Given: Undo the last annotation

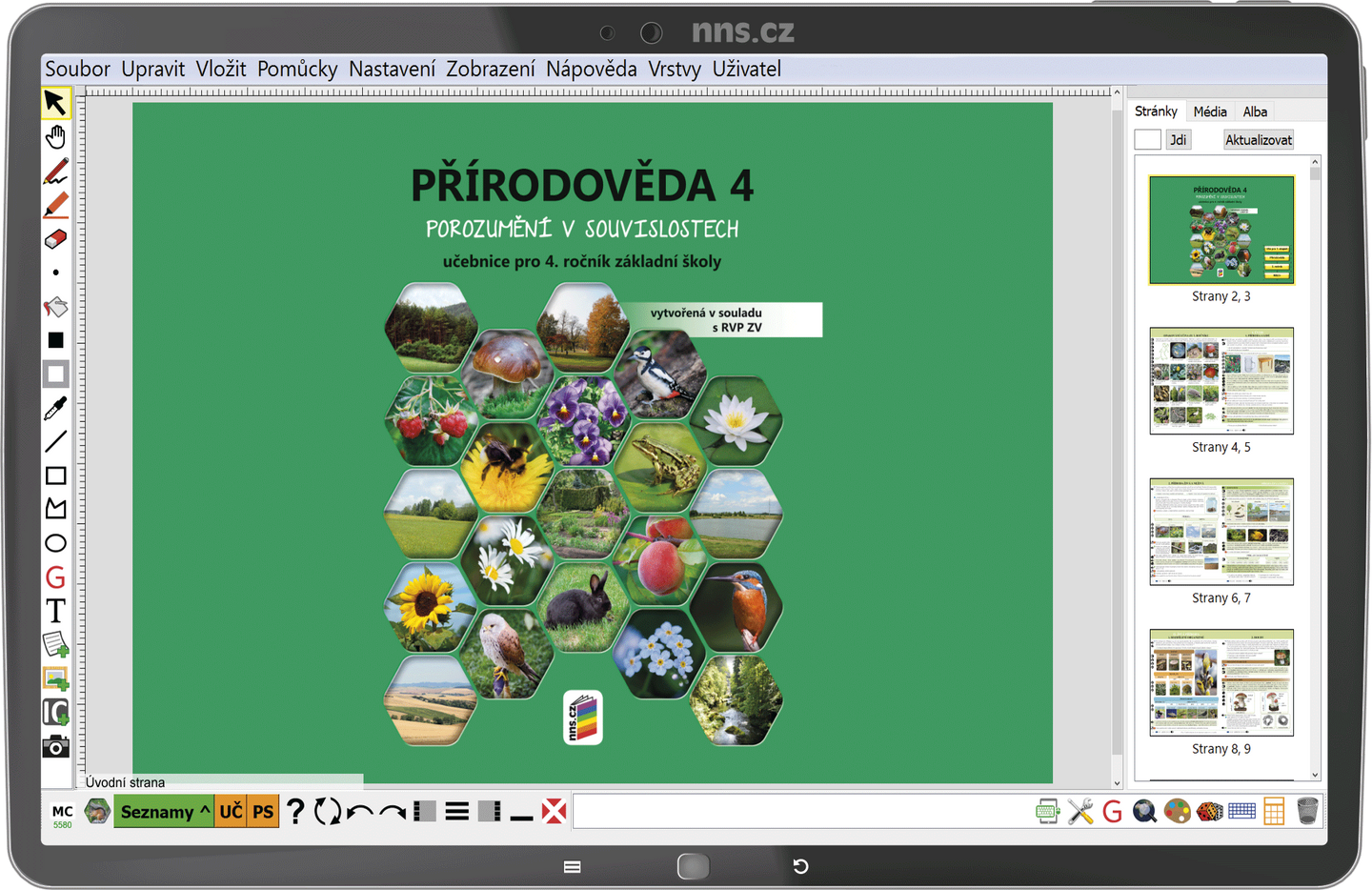Looking at the screenshot, I should [358, 811].
